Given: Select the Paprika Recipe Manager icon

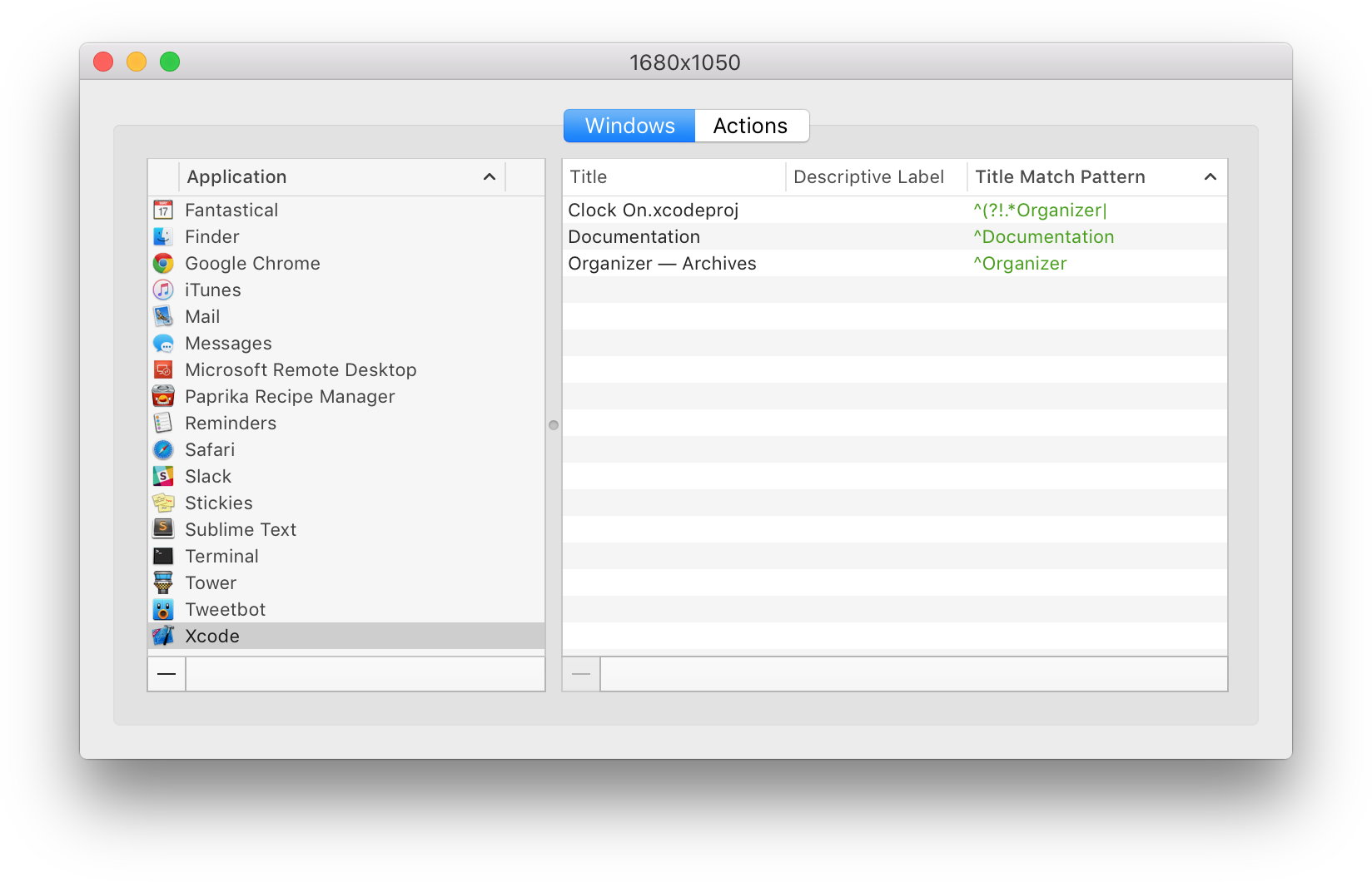Looking at the screenshot, I should (163, 396).
